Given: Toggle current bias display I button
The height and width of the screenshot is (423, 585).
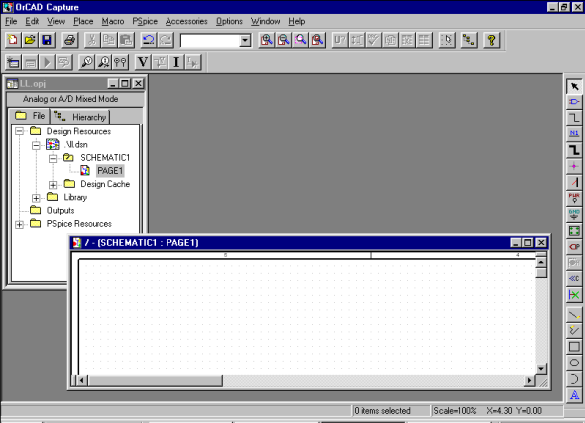Looking at the screenshot, I should click(176, 62).
